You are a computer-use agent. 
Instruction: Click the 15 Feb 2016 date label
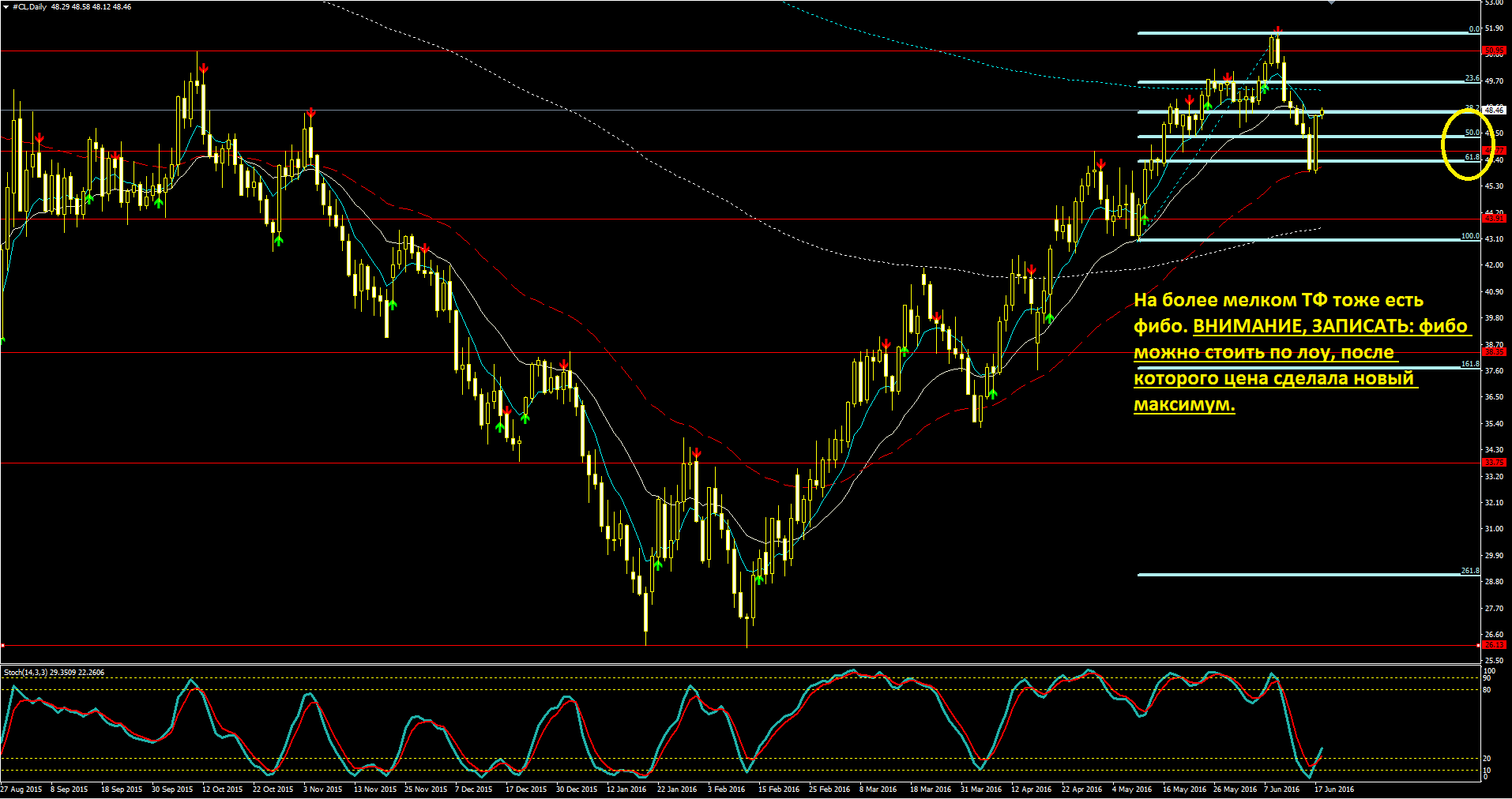point(779,790)
